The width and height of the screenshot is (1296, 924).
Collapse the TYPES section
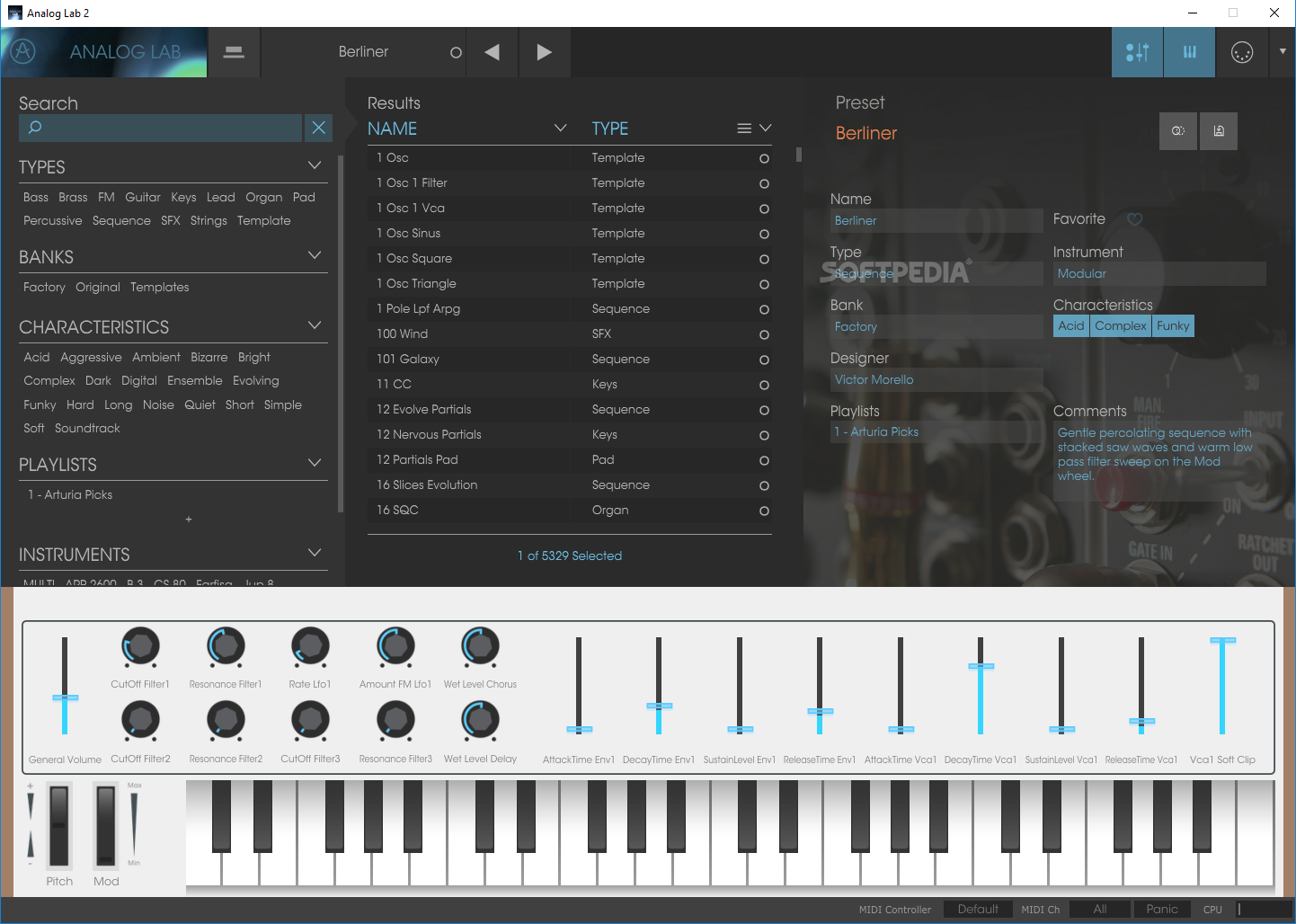click(315, 165)
